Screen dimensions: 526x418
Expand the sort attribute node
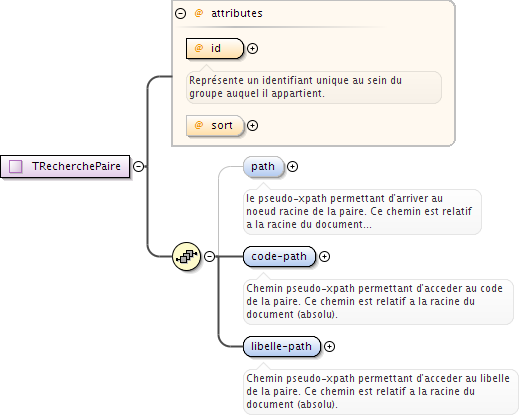click(x=252, y=125)
